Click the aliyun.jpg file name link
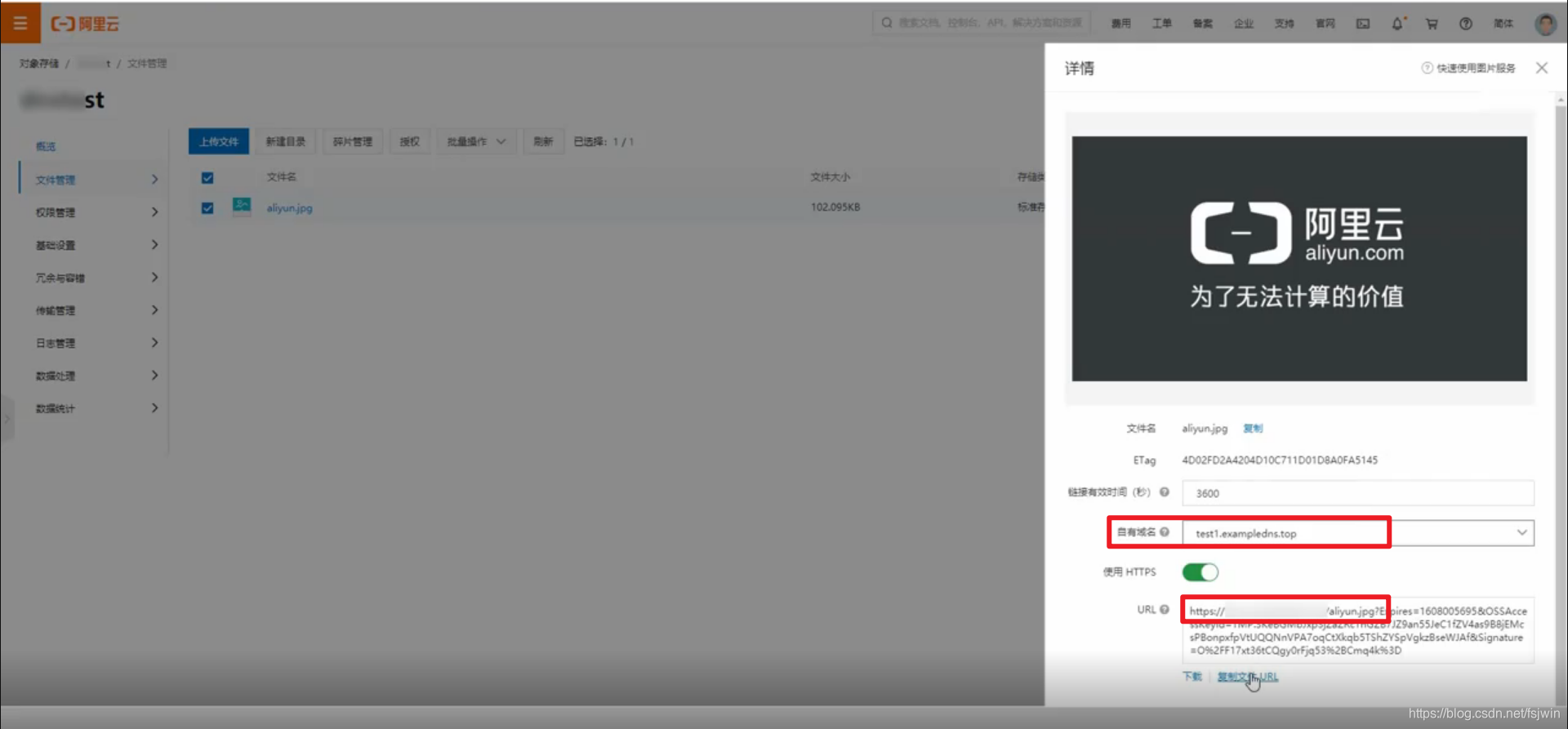Screen dimensions: 1568x729 [289, 208]
